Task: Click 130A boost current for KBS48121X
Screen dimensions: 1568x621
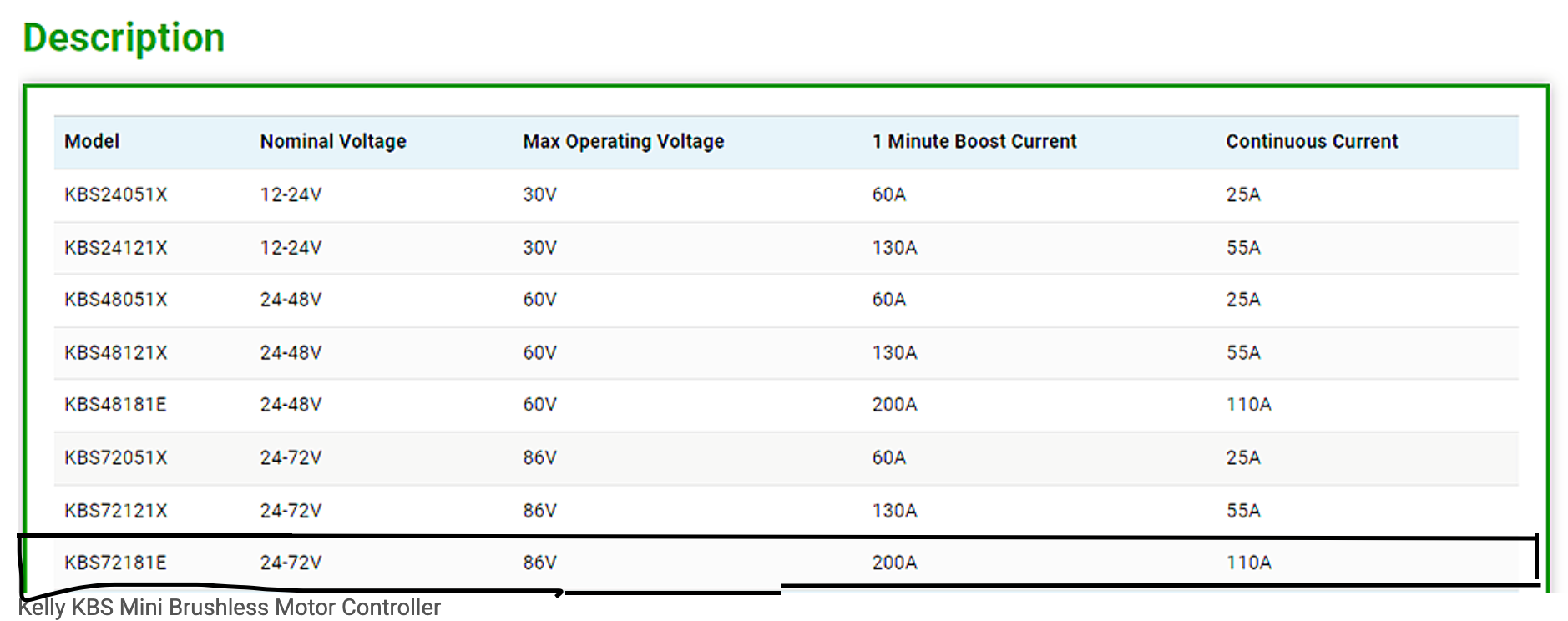Action: [x=894, y=353]
